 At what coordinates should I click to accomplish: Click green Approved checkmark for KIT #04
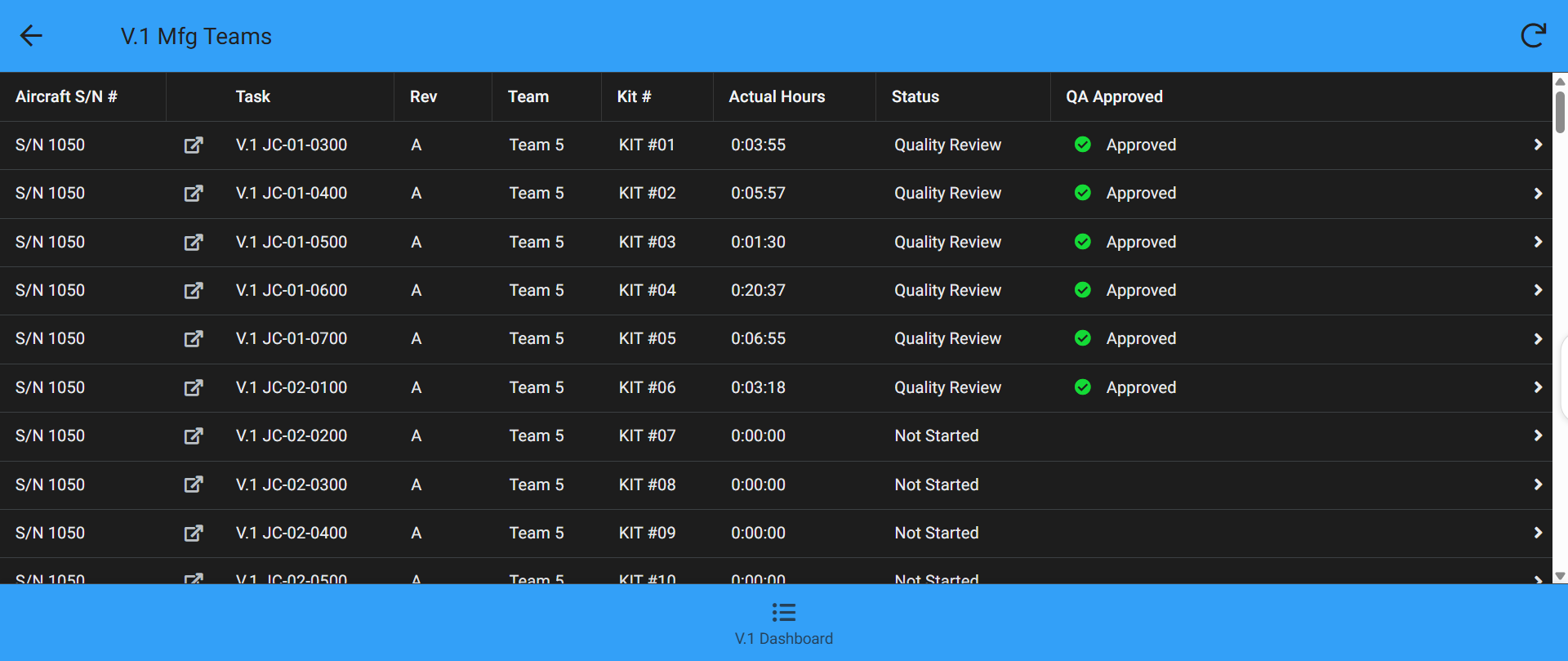tap(1083, 290)
